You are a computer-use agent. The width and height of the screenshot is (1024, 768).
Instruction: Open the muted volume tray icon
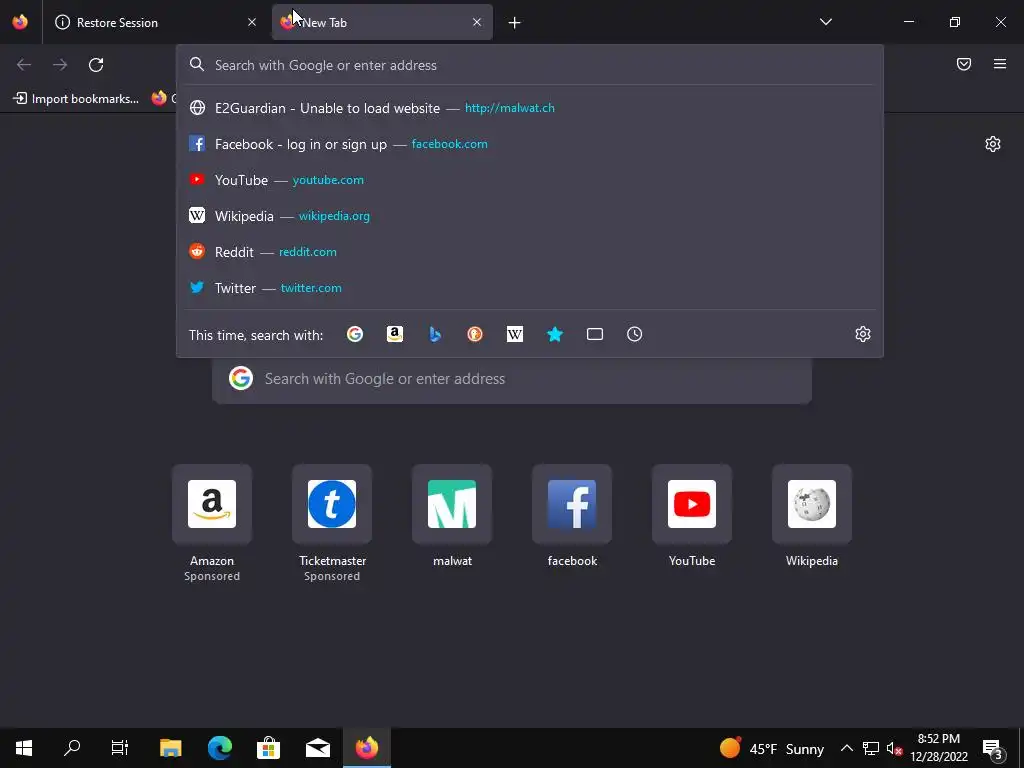pos(895,748)
